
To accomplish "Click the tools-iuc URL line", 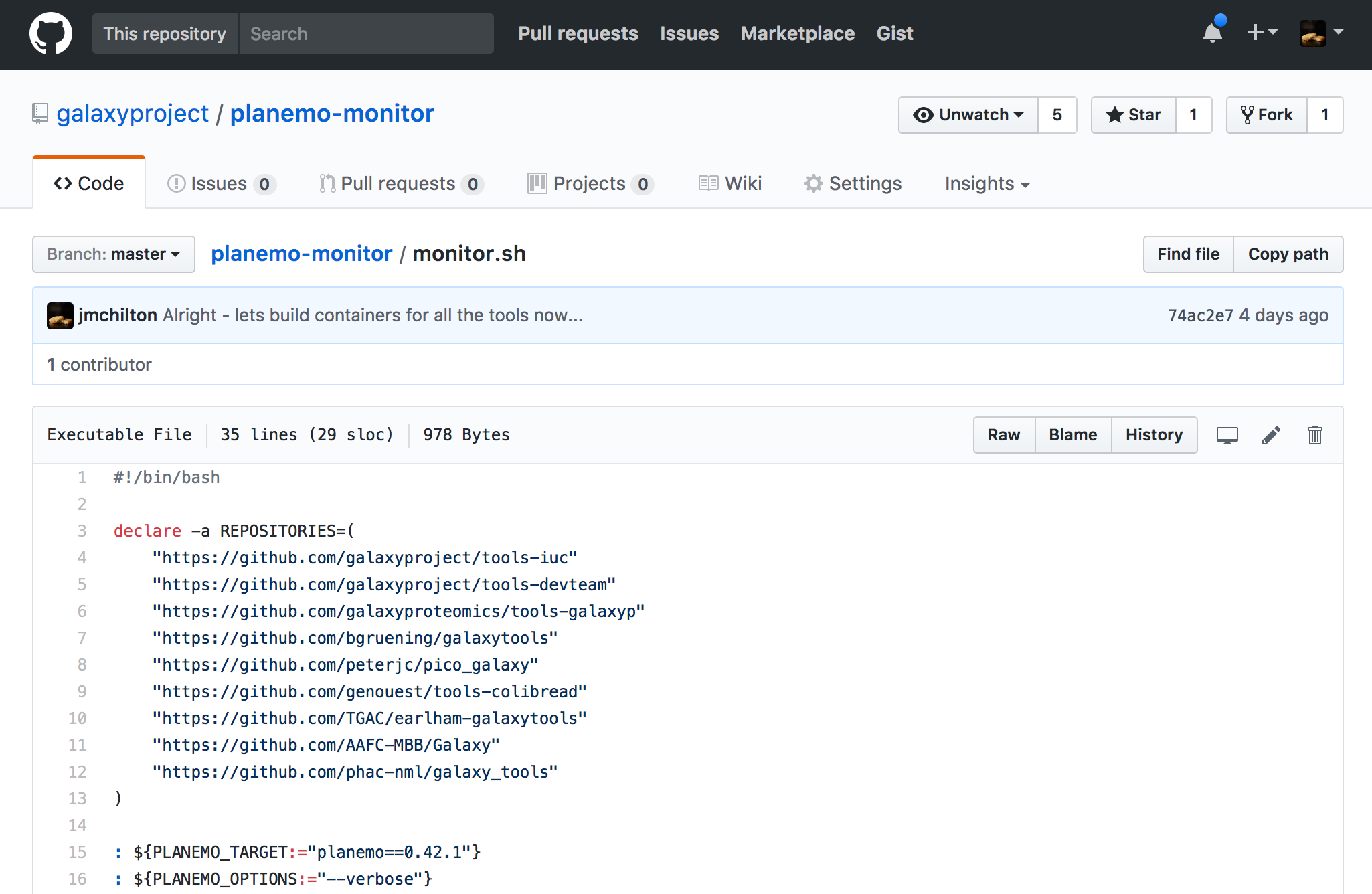I will [x=365, y=557].
